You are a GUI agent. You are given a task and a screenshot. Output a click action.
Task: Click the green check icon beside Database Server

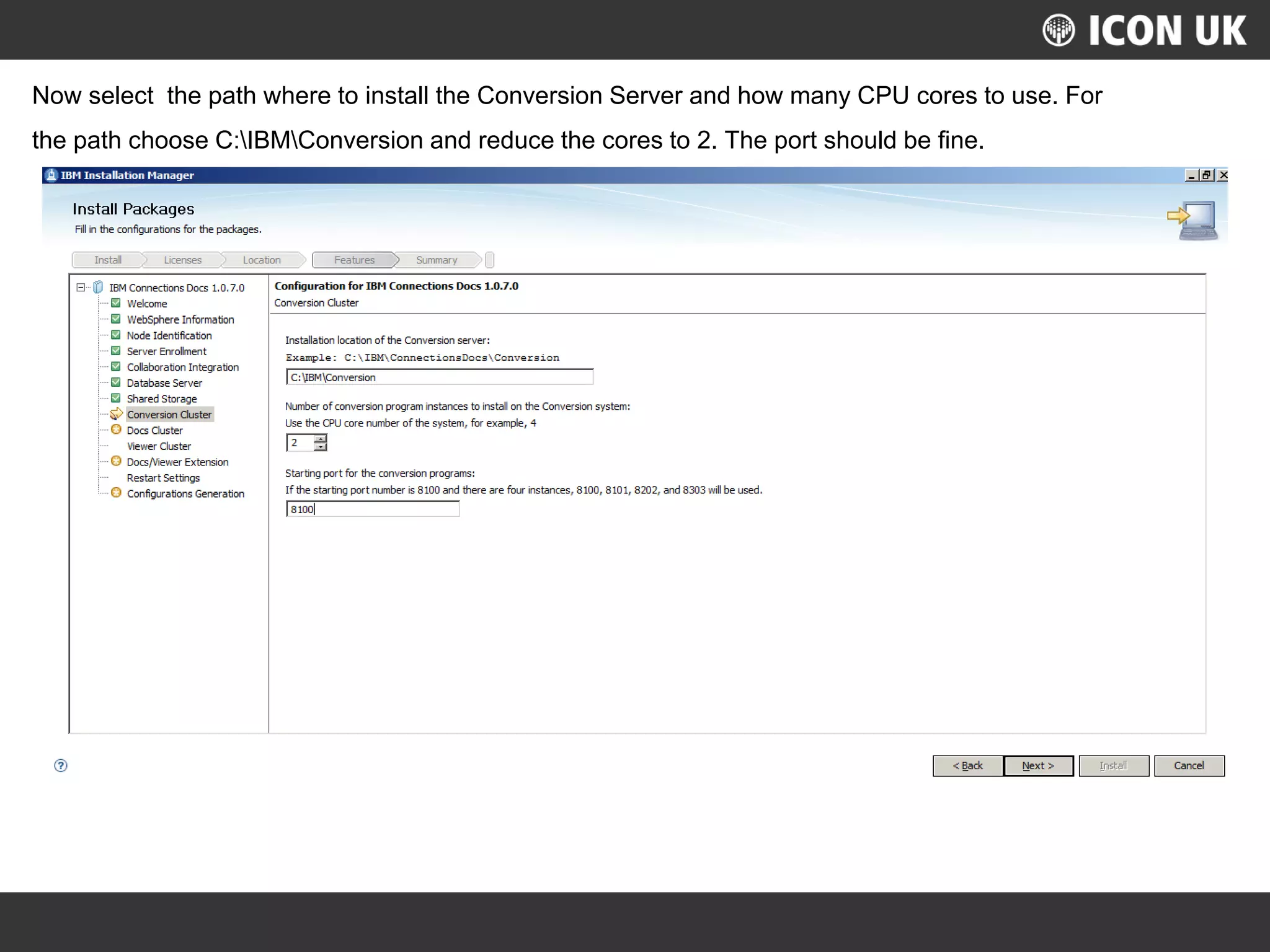pyautogui.click(x=115, y=382)
